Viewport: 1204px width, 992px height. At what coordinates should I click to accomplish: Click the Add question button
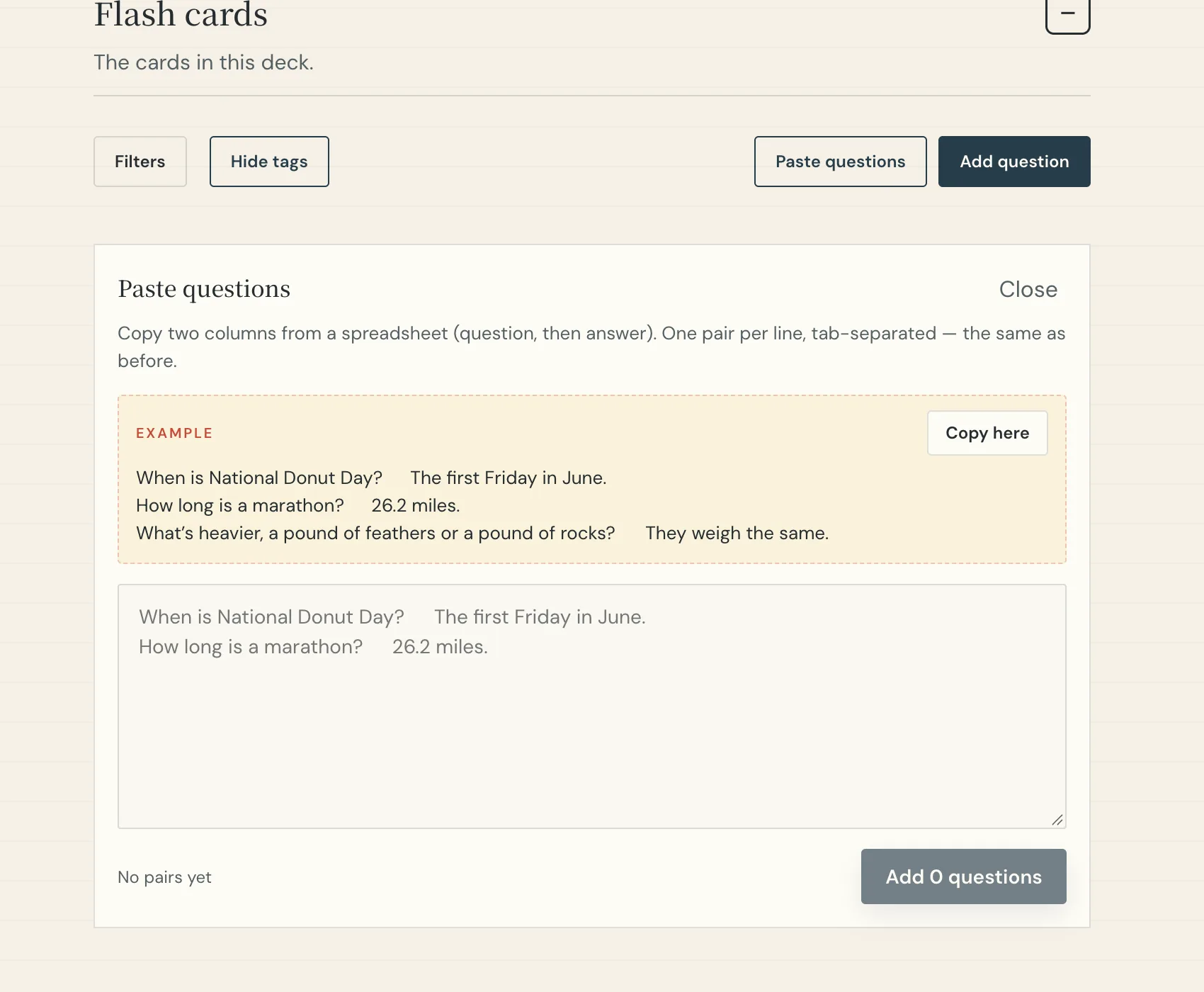[1014, 162]
